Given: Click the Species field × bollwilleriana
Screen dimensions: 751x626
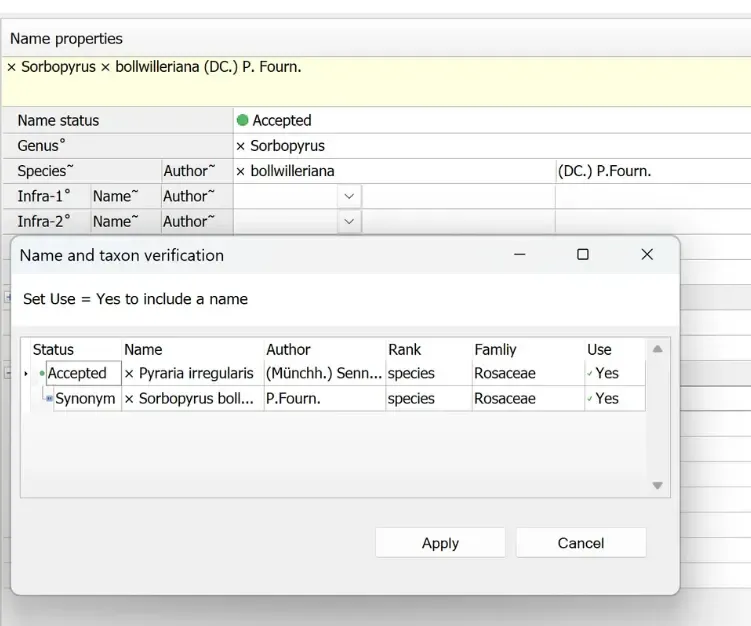Looking at the screenshot, I should [x=394, y=171].
